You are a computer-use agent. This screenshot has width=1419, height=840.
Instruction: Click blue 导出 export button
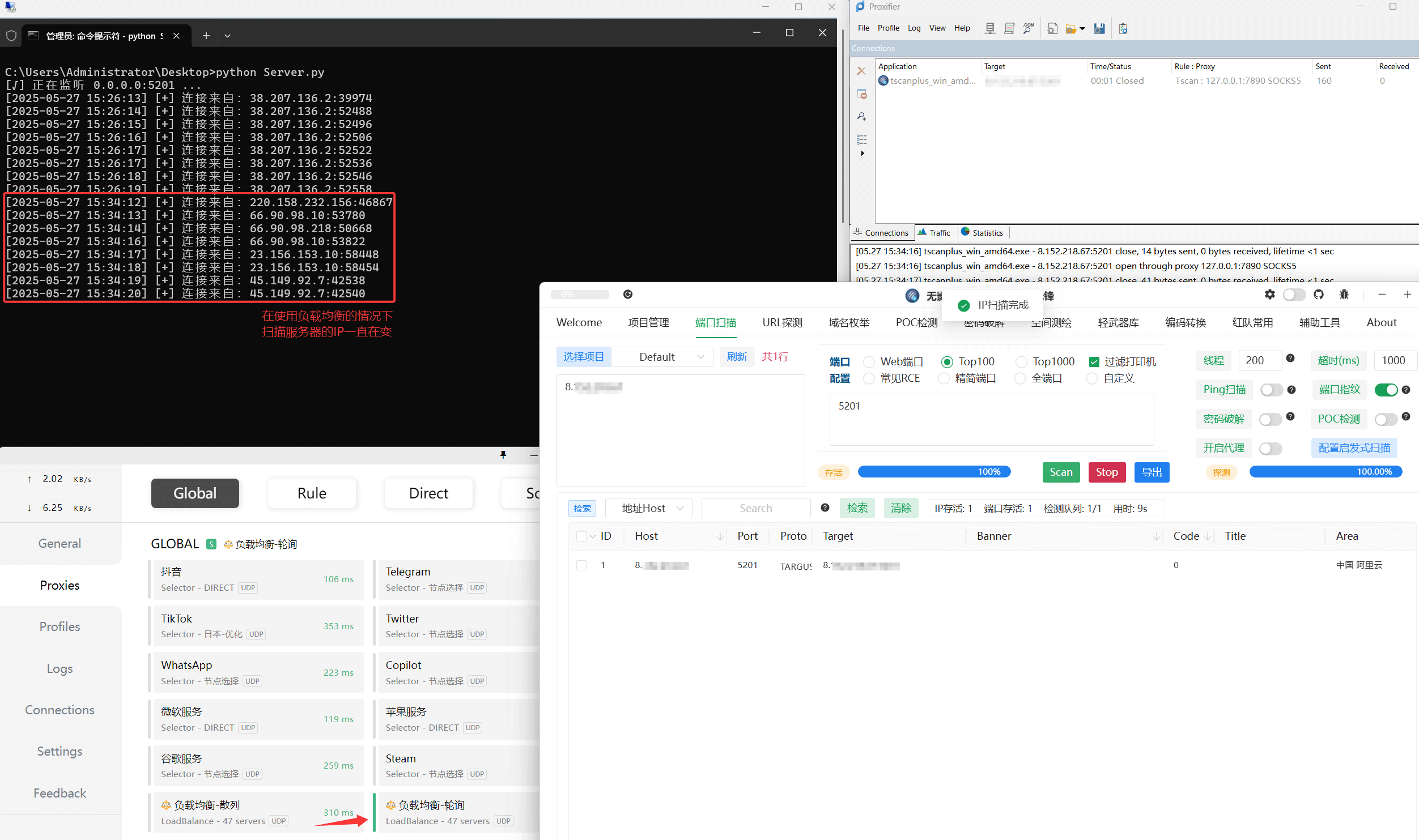[1152, 472]
